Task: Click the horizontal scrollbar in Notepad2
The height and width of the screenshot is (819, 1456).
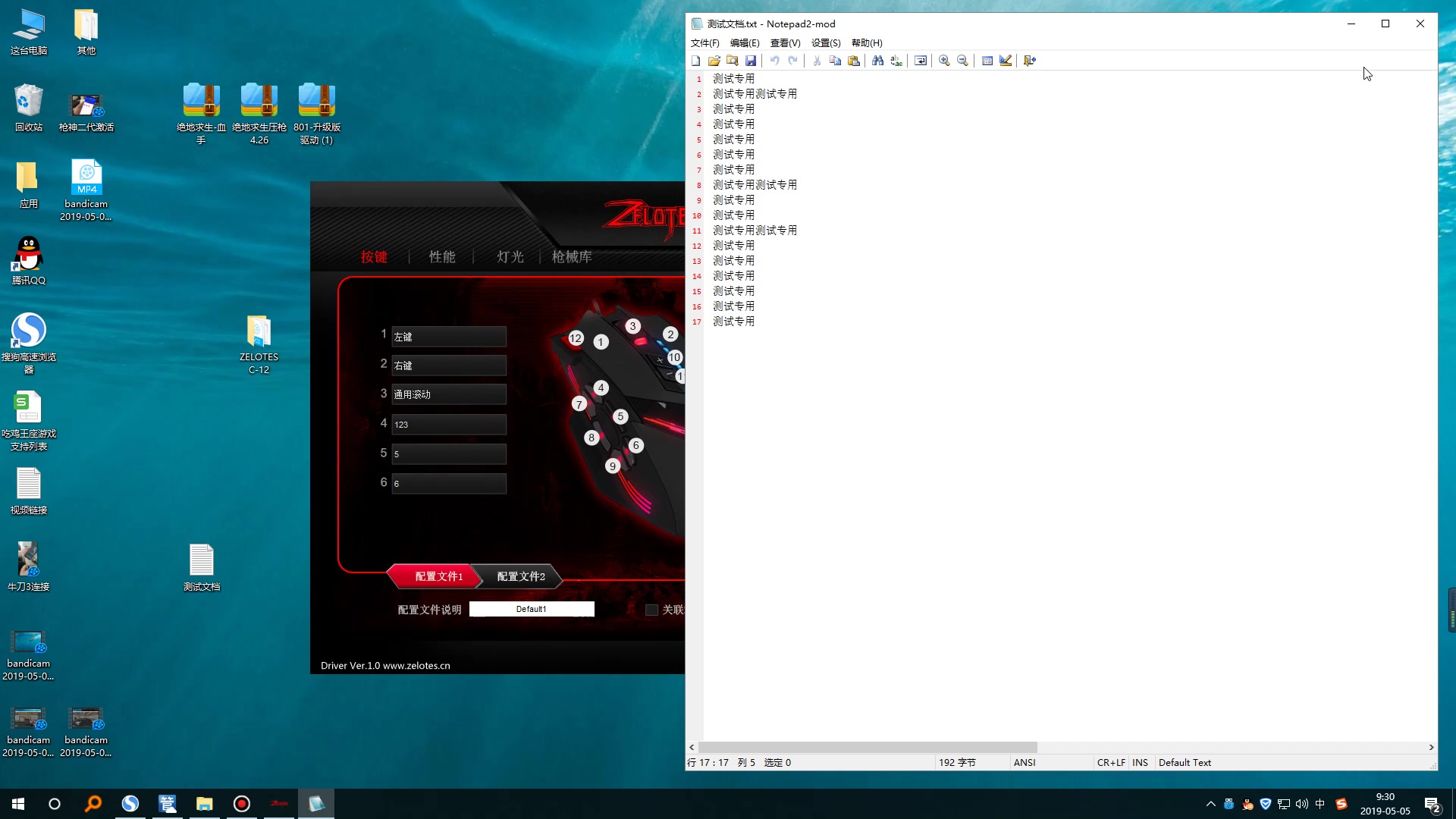Action: (868, 748)
